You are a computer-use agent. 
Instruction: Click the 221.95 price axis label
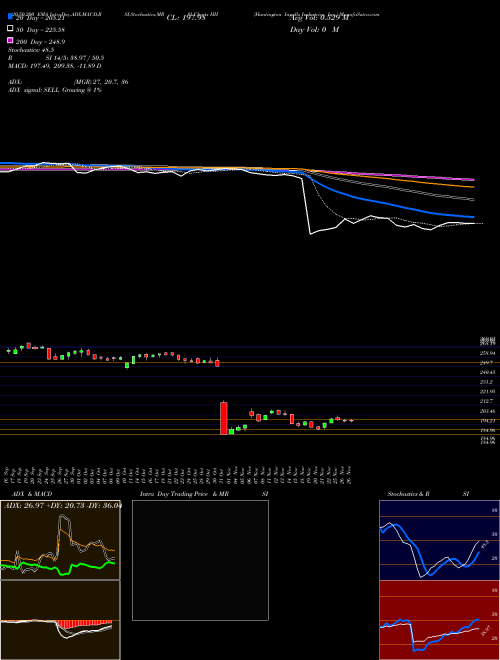tap(489, 392)
